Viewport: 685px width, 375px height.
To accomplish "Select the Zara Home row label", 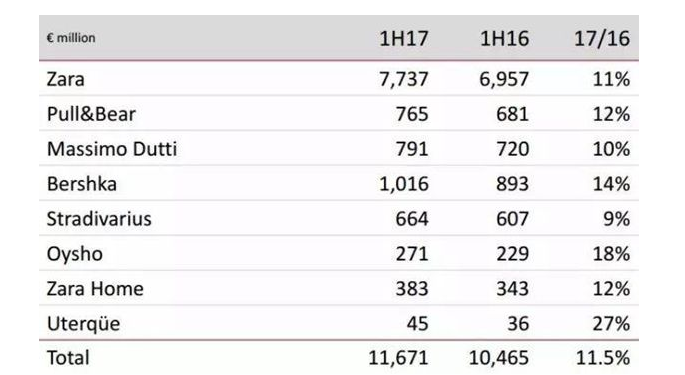I will pos(95,289).
